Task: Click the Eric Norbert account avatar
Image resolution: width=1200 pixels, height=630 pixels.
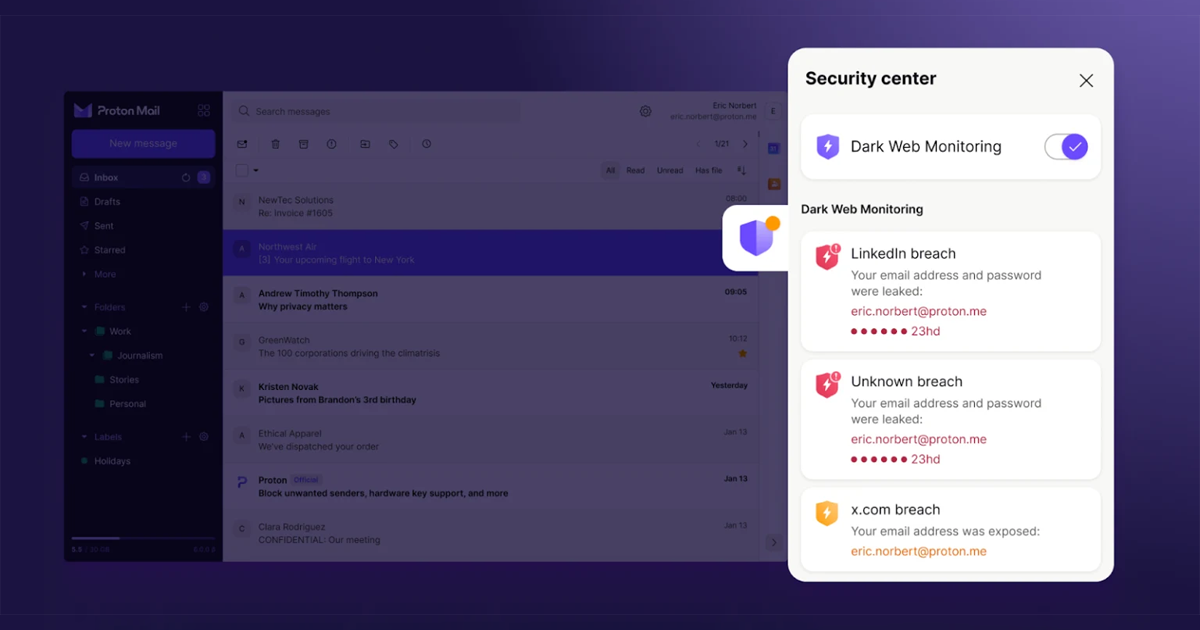Action: tap(773, 111)
